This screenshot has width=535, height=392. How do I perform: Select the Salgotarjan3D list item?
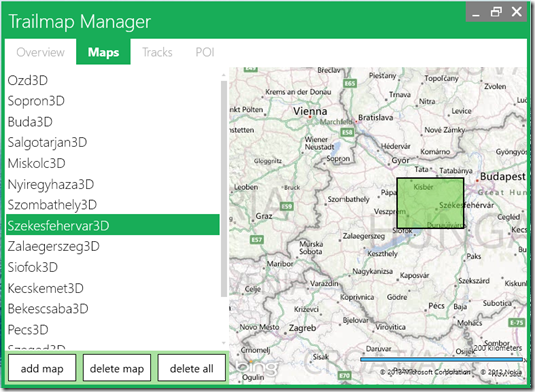[x=113, y=142]
